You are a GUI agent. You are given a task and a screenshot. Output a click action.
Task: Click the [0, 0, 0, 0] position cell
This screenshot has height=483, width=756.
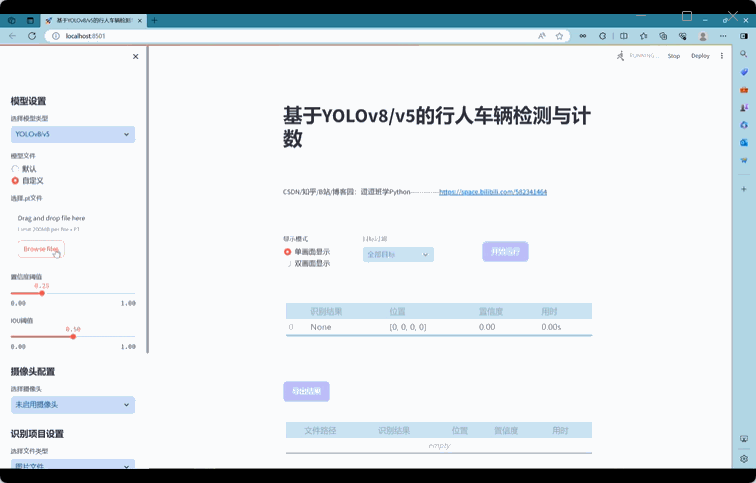[408, 327]
